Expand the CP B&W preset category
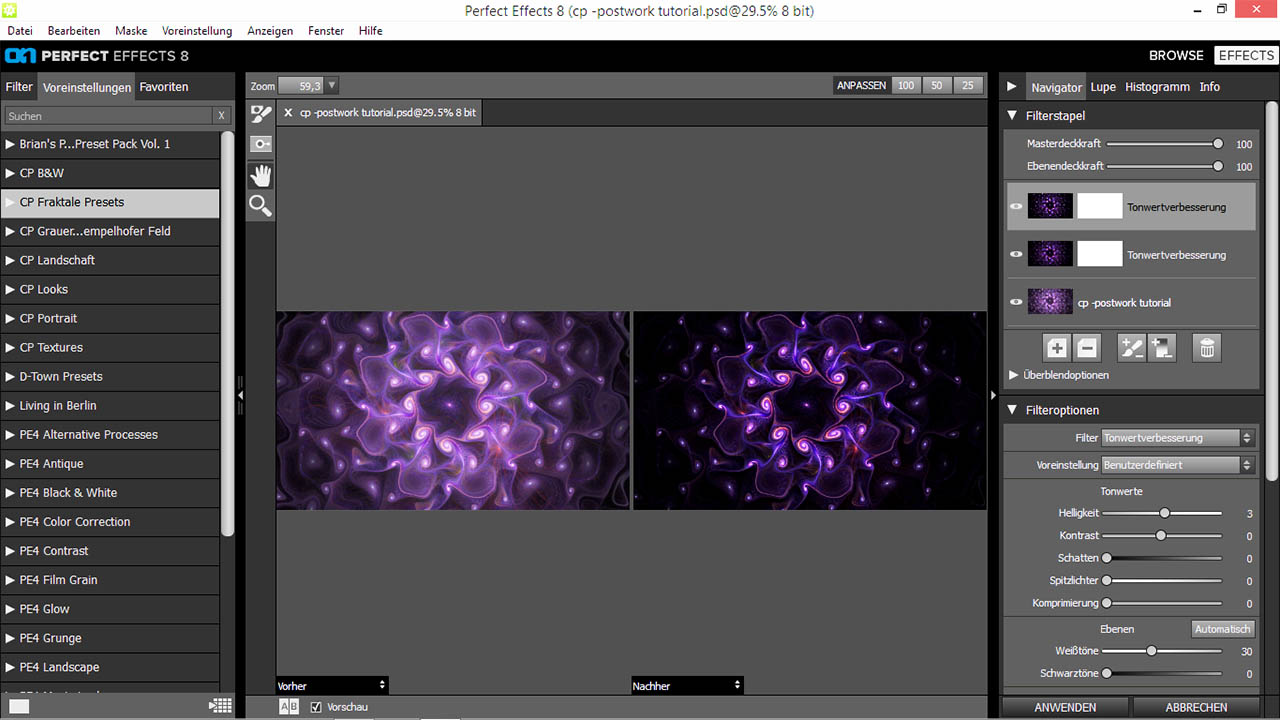The image size is (1280, 720). point(10,173)
